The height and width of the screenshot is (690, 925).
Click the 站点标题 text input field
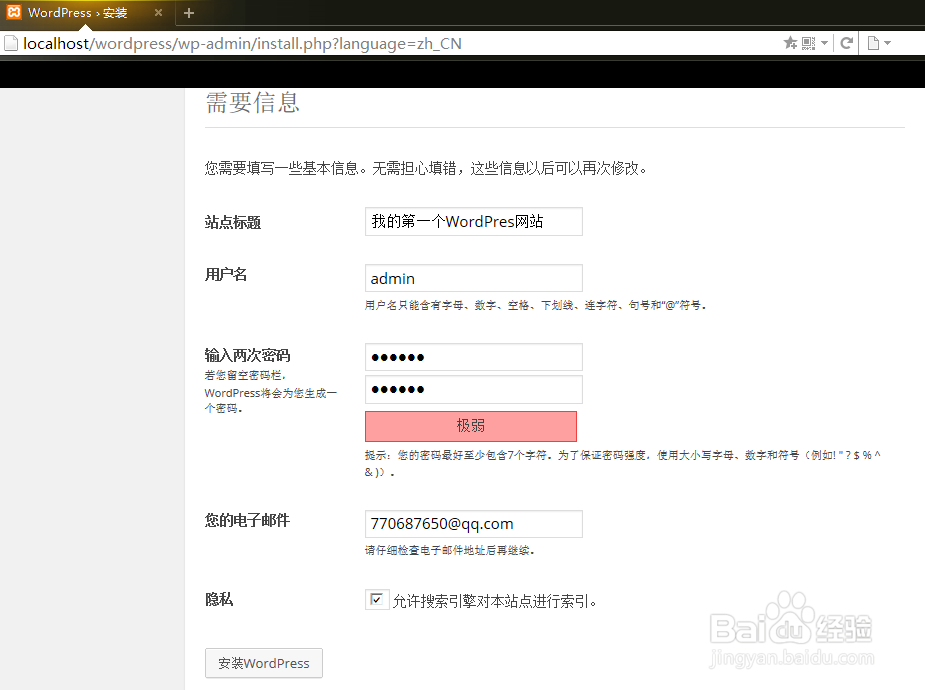(473, 221)
